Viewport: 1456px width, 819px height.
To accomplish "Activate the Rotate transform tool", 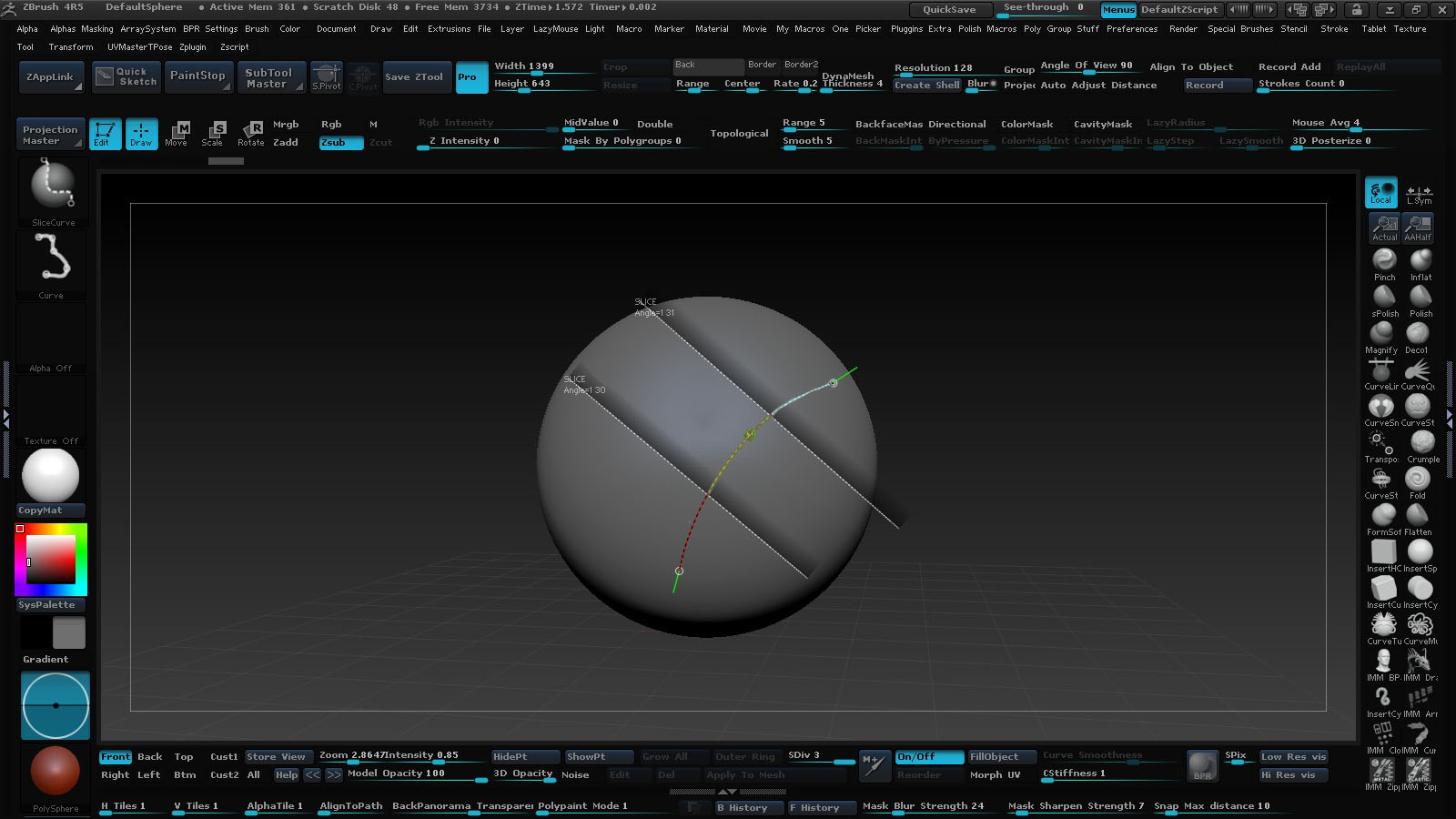I will (x=250, y=133).
